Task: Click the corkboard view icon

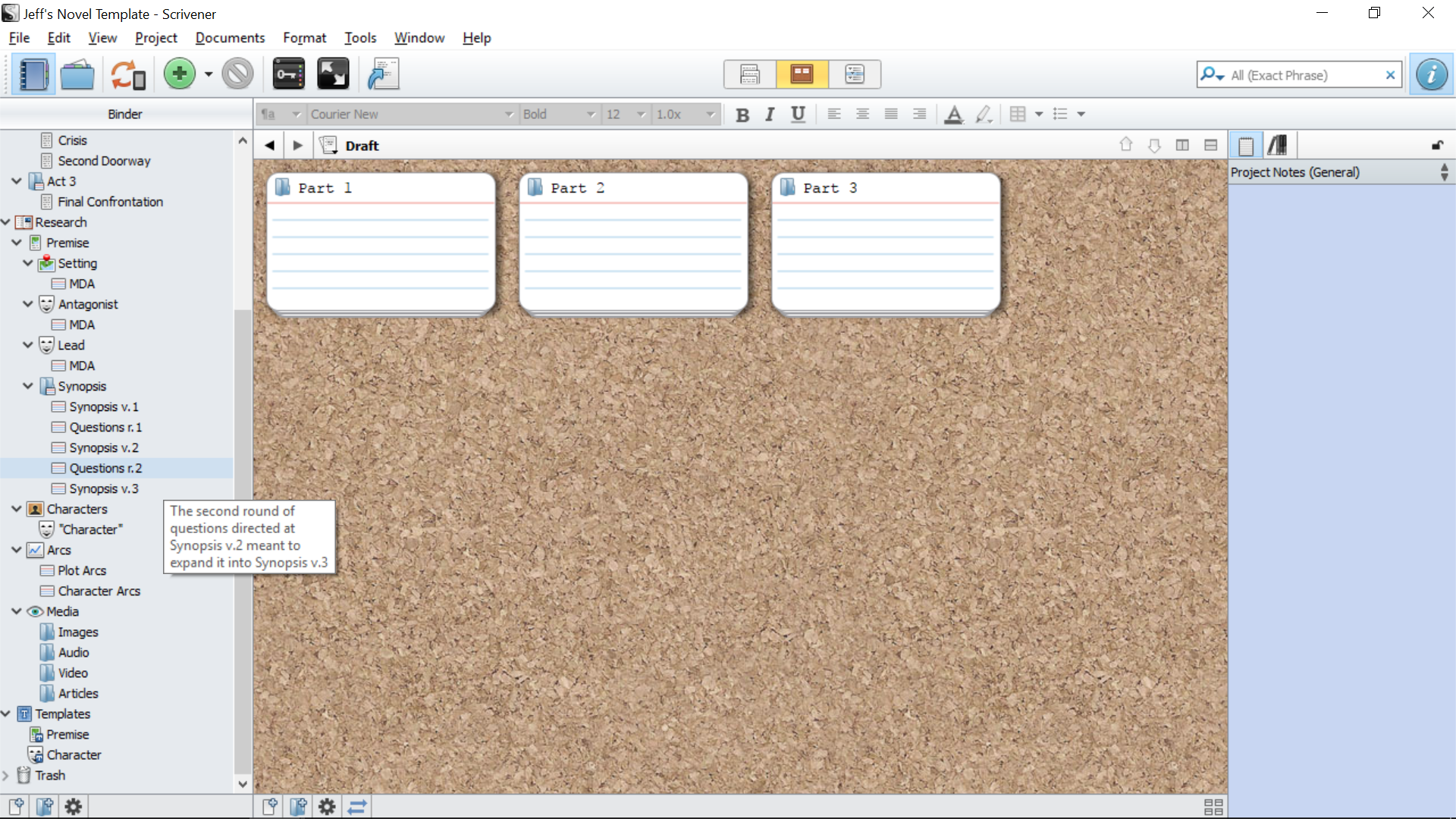Action: tap(802, 74)
